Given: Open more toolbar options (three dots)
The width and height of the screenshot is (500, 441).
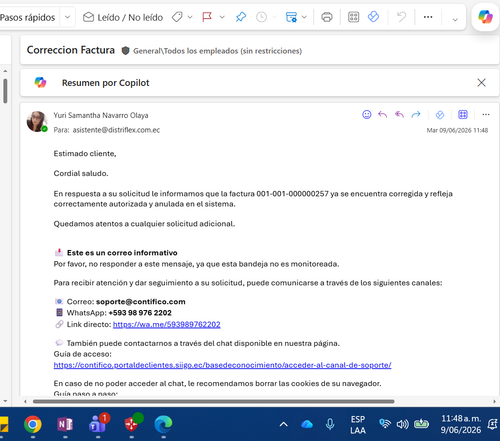Looking at the screenshot, I should point(428,17).
